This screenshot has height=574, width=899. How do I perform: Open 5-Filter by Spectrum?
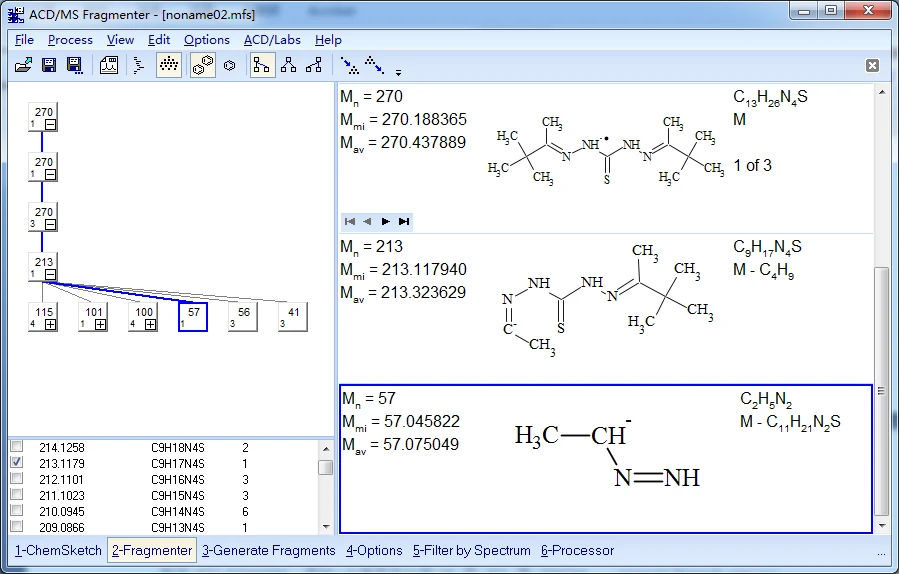point(471,550)
